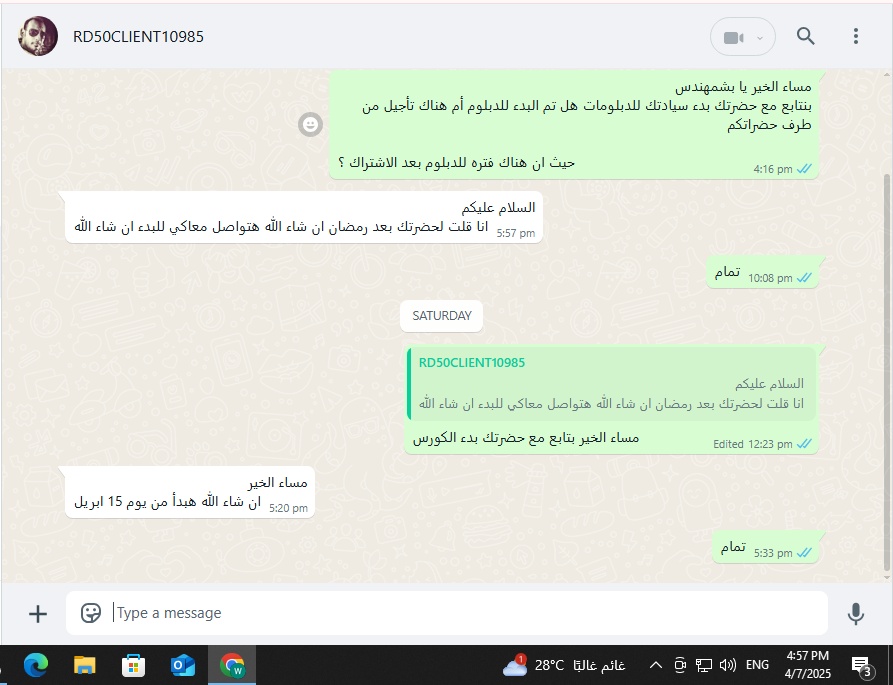
Task: Click the Edited label on 12:23 pm message
Action: [x=728, y=444]
